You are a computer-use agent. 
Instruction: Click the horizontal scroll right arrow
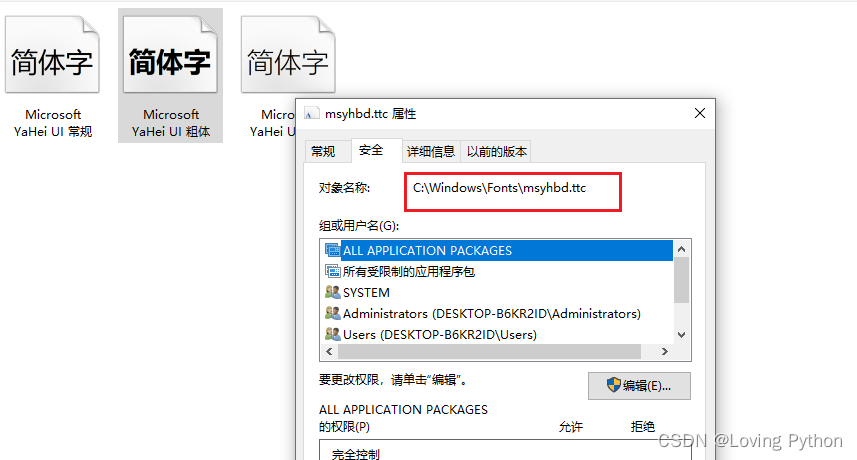[x=665, y=351]
